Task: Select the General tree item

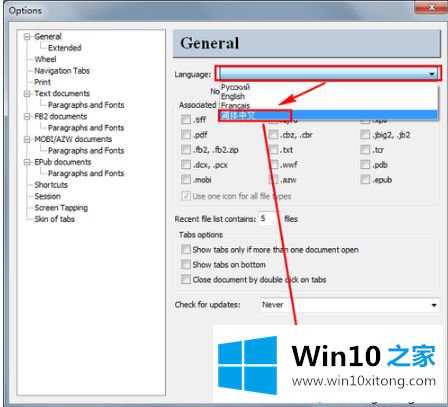Action: [48, 36]
